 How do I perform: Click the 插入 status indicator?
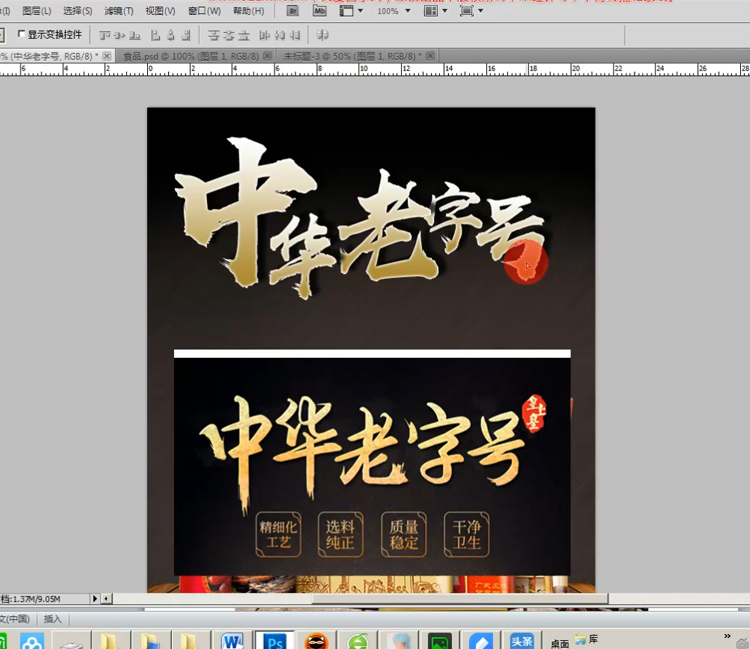point(53,619)
